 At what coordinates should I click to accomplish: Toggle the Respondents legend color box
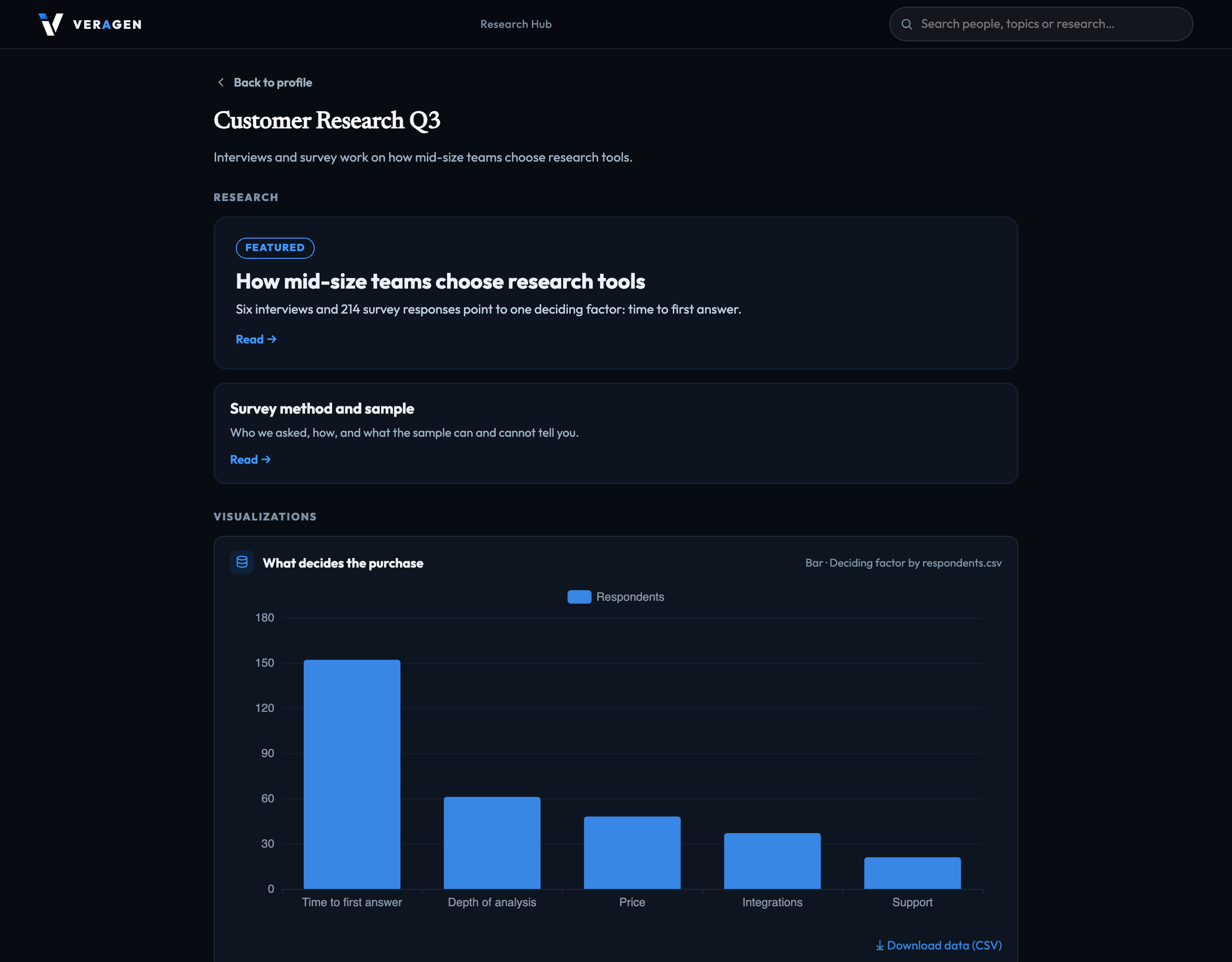point(579,596)
